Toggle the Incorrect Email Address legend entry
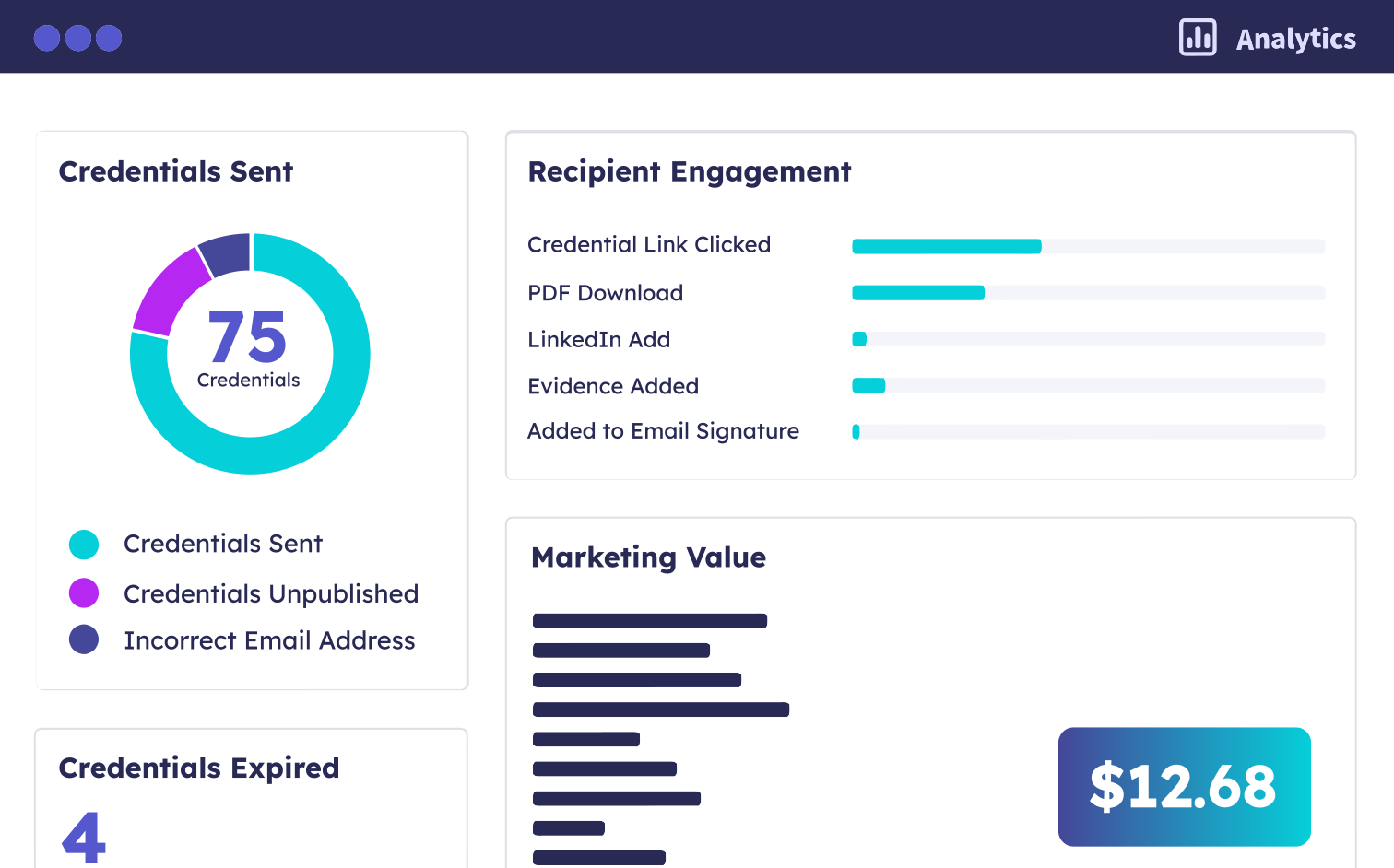The image size is (1394, 868). pyautogui.click(x=269, y=639)
